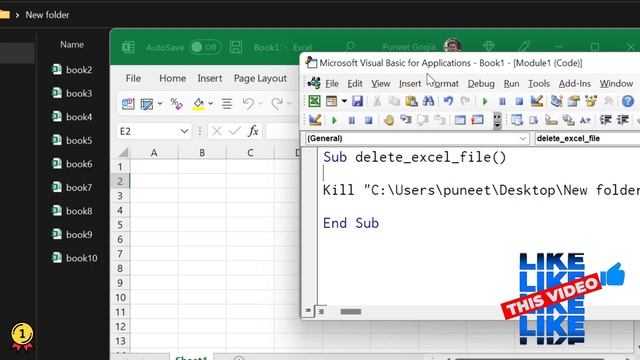Open the Excel Insert ribbon tab

(x=209, y=78)
